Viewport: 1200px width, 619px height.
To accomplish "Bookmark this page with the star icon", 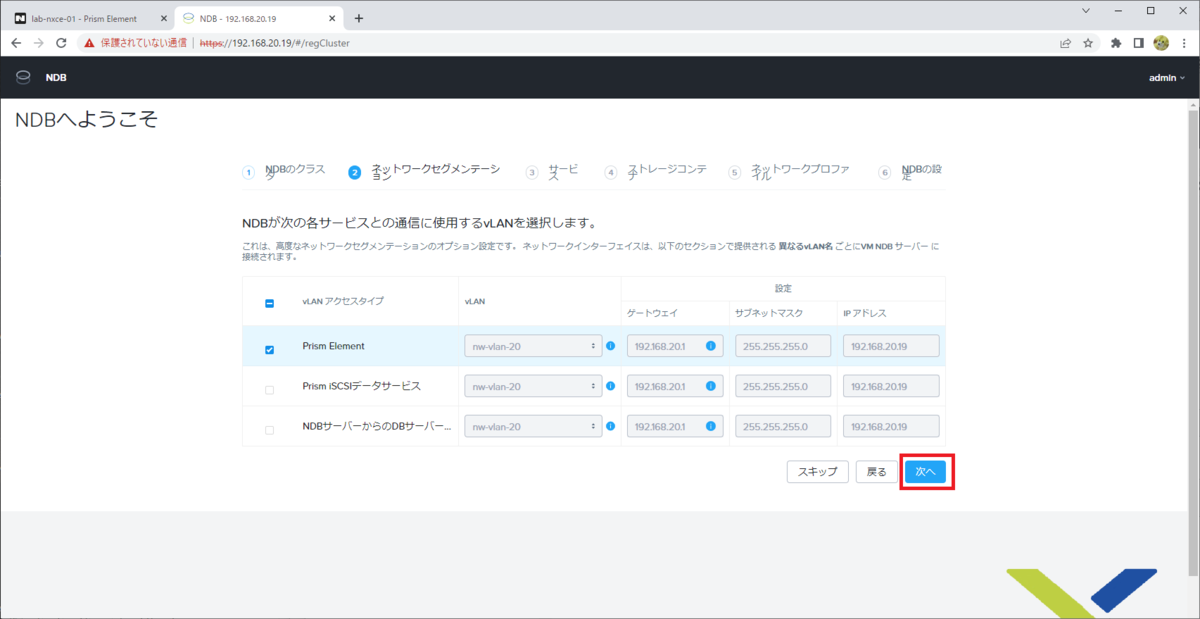I will pos(1088,43).
